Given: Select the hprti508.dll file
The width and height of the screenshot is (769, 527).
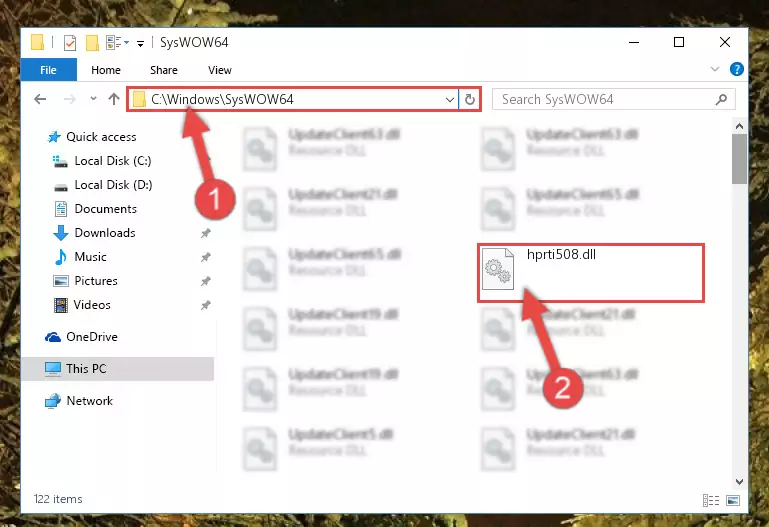Looking at the screenshot, I should tap(591, 273).
